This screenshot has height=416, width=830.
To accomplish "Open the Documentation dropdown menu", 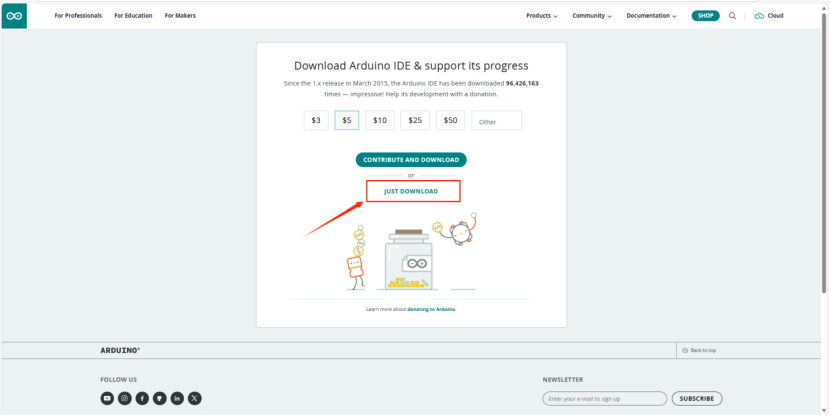I will pyautogui.click(x=651, y=16).
